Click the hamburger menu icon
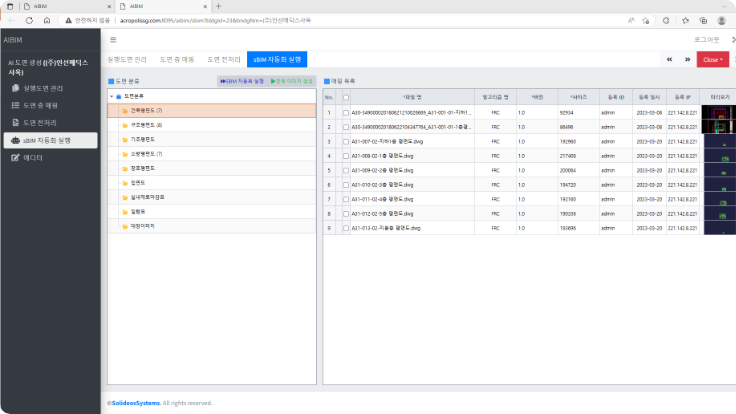Viewport: 736px width, 414px height. 113,40
